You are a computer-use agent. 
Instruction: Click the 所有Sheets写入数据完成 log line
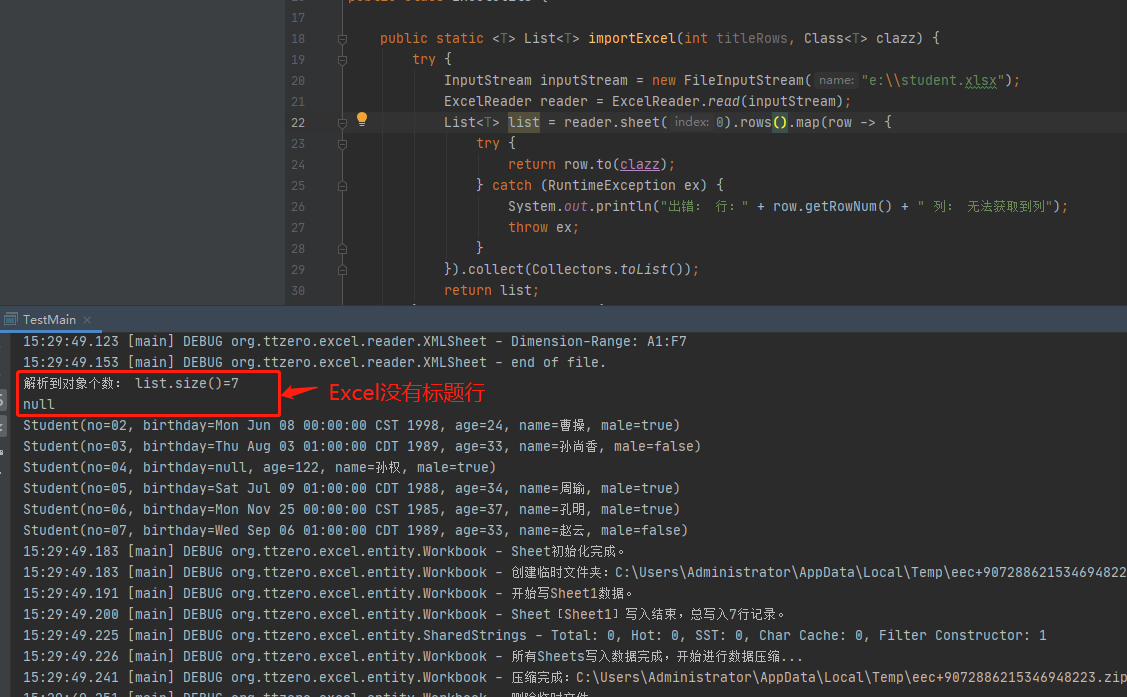(x=413, y=656)
